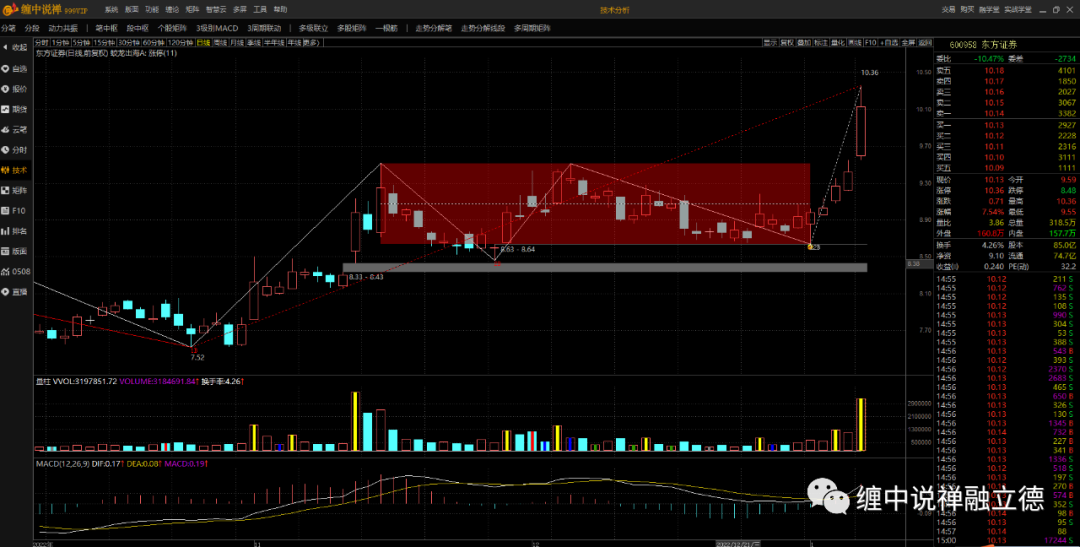Toggle 笔中枢 indicator
The width and height of the screenshot is (1080, 547).
coord(106,28)
